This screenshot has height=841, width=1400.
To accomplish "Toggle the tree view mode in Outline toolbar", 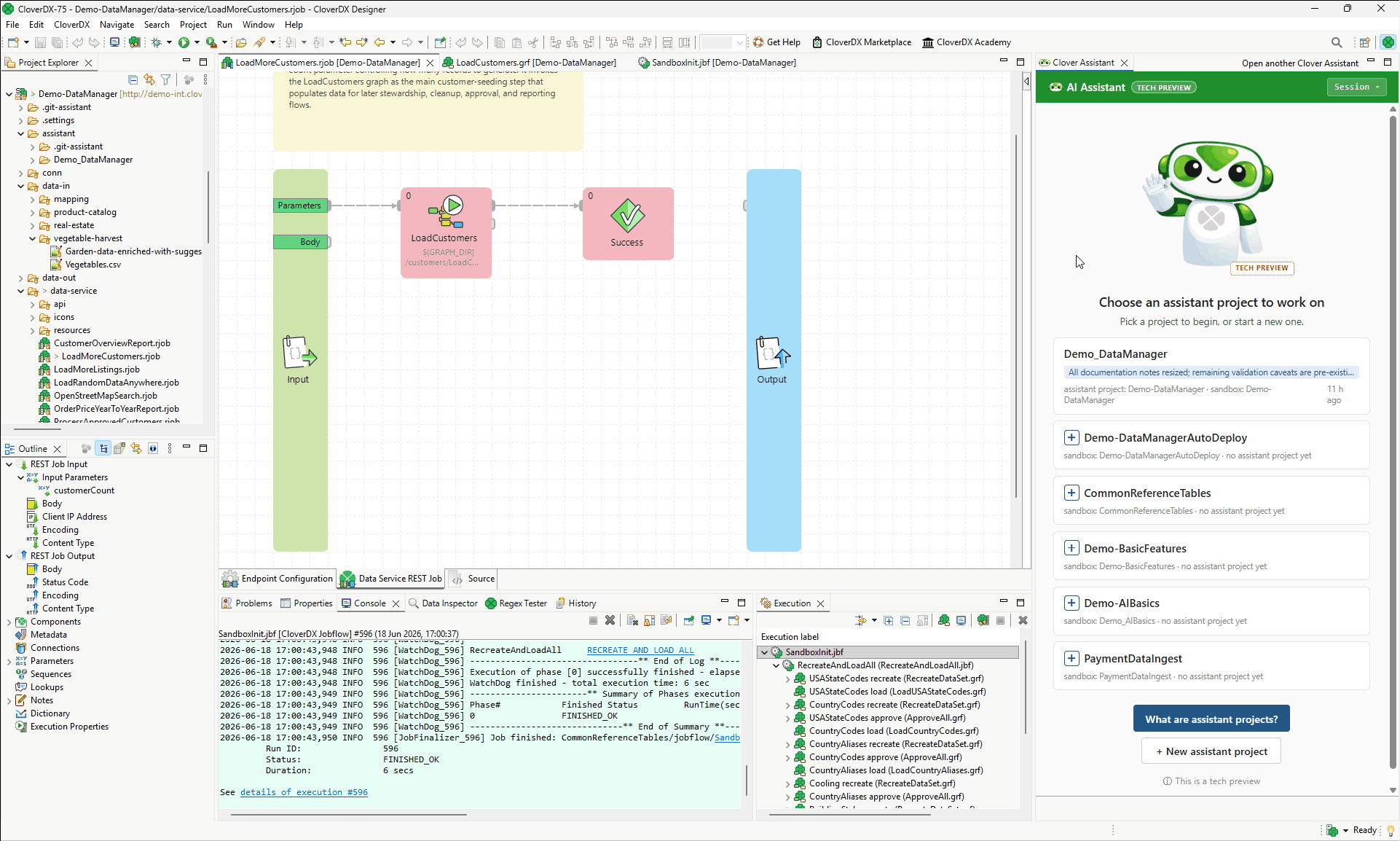I will [x=103, y=448].
